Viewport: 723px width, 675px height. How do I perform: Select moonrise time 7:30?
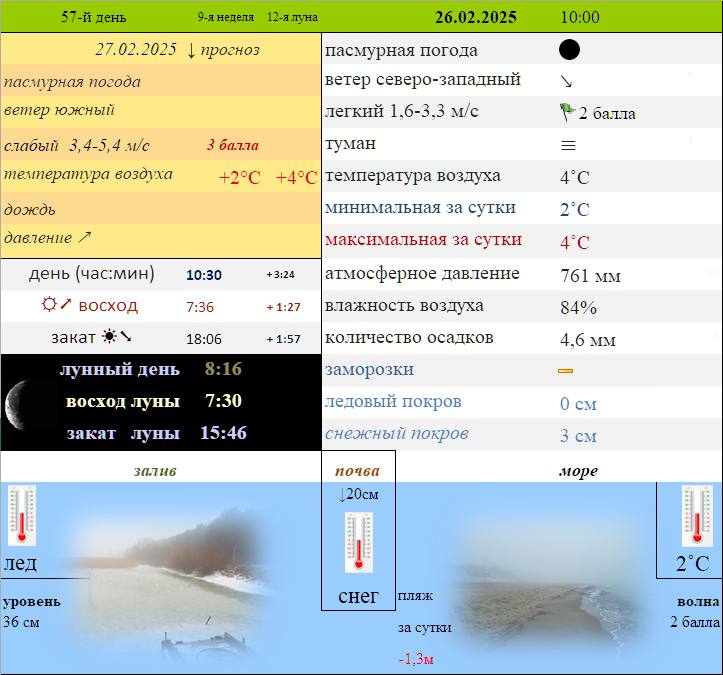pyautogui.click(x=223, y=401)
